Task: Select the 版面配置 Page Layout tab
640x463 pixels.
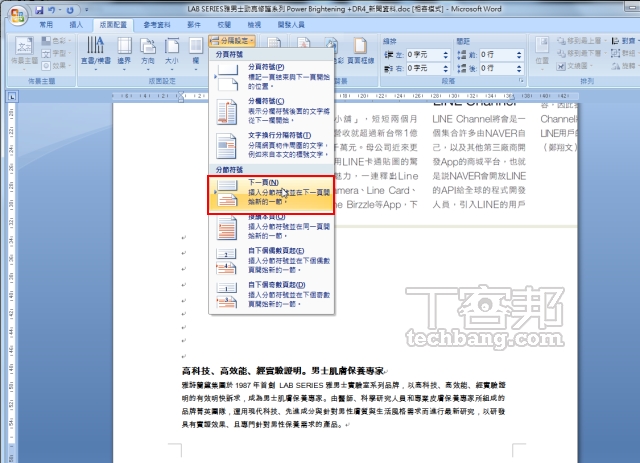Action: (113, 25)
